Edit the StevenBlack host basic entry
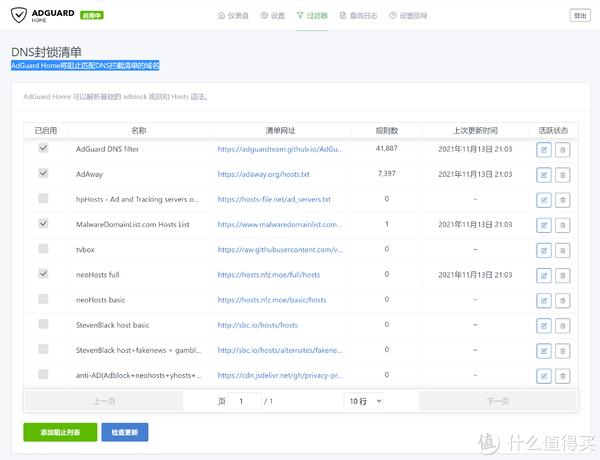The image size is (600, 460). click(x=544, y=326)
